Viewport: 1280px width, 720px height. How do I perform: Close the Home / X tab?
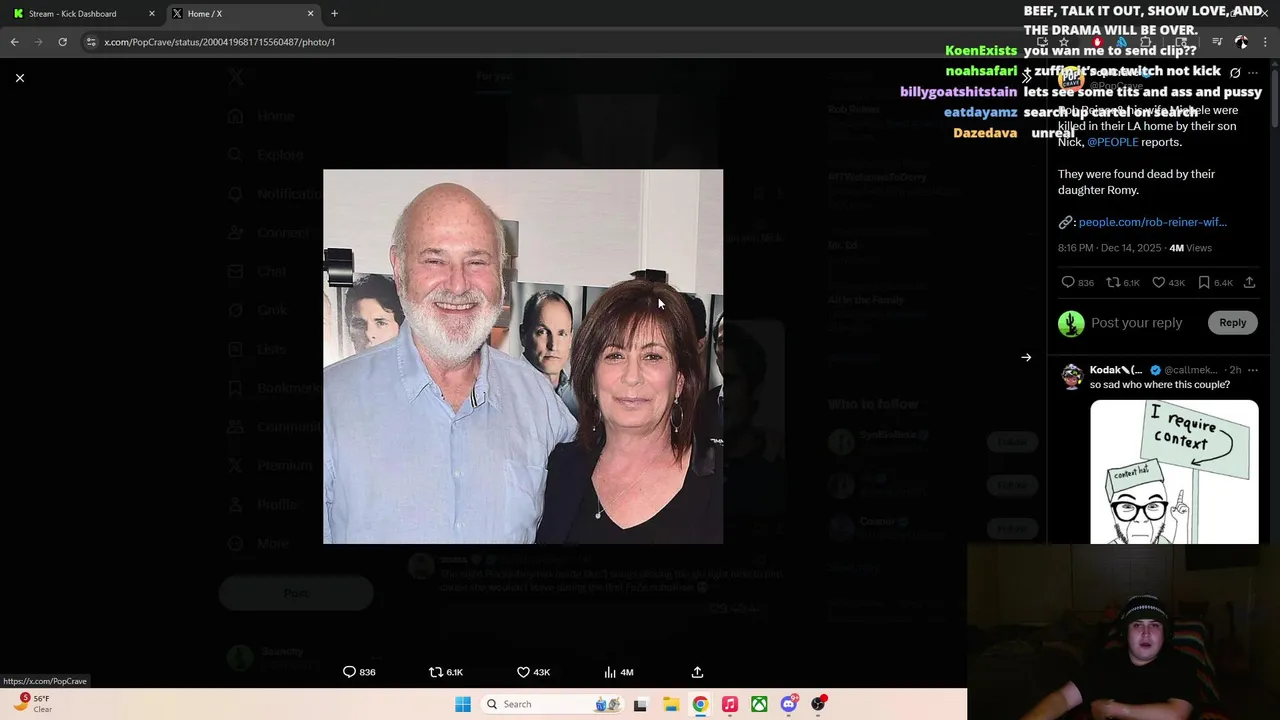click(x=310, y=13)
